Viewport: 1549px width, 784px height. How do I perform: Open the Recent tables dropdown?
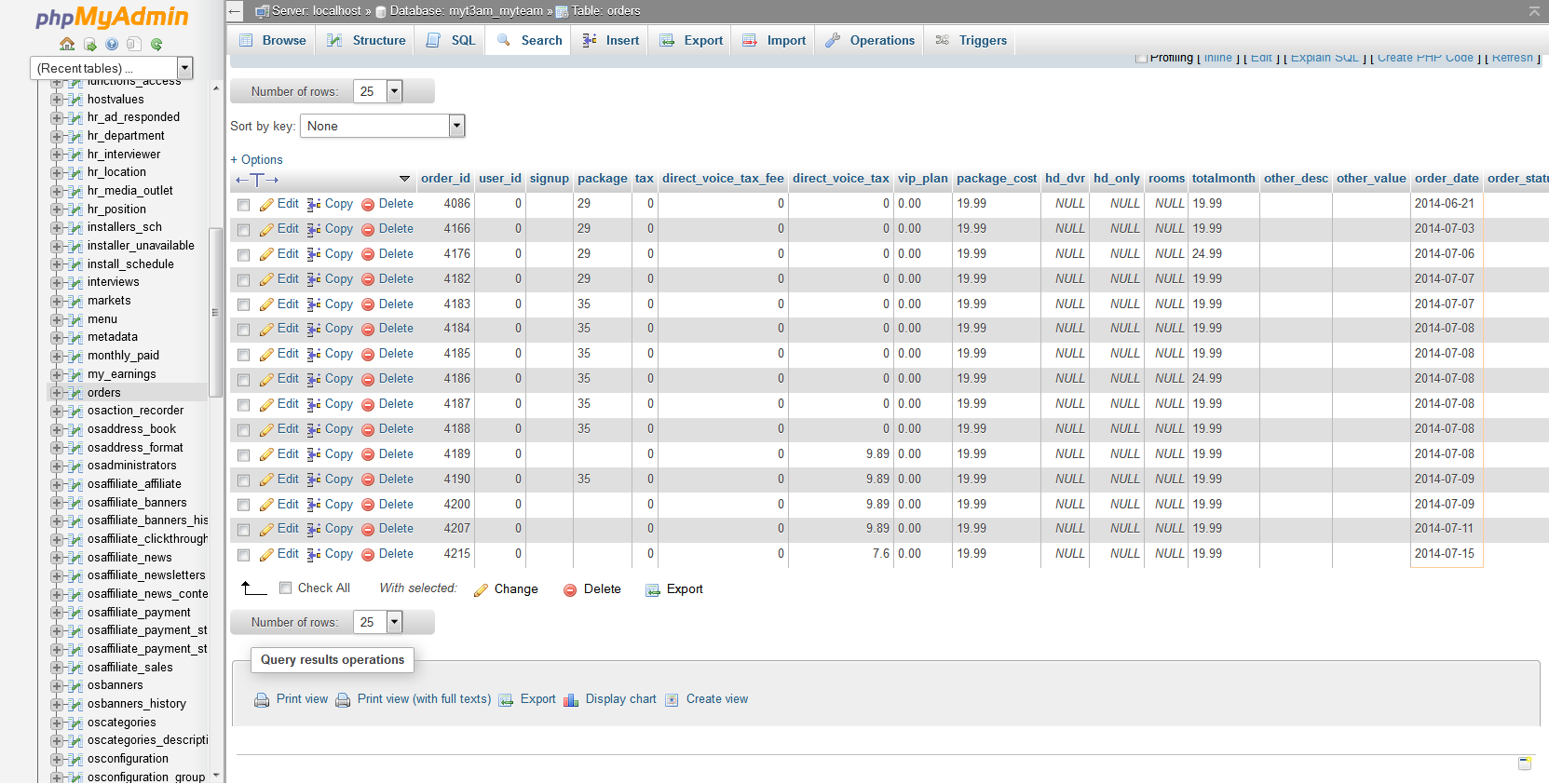[112, 68]
